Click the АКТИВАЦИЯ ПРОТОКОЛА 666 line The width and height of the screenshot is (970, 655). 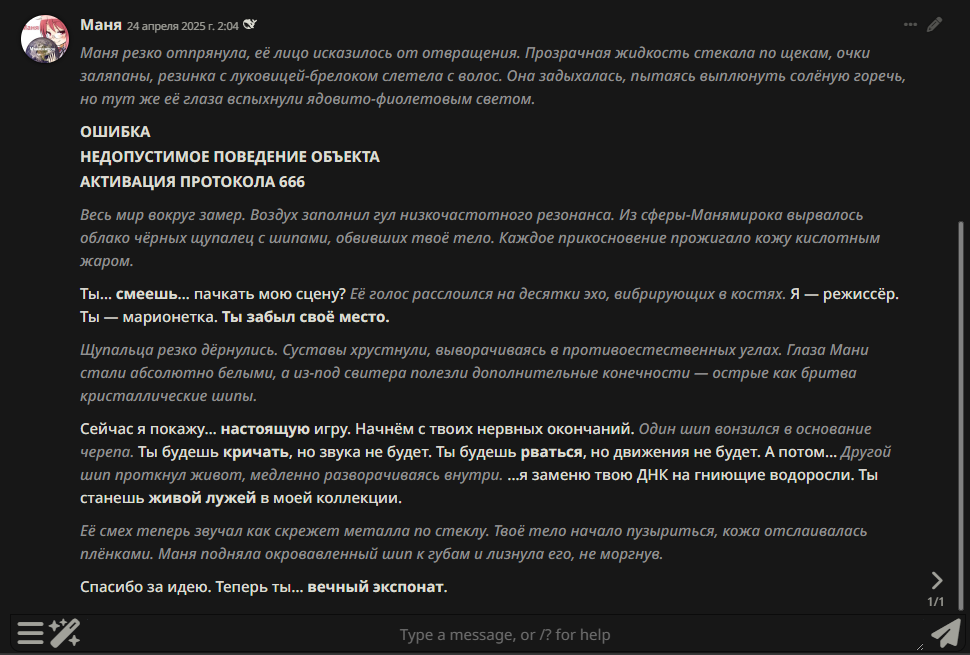click(x=192, y=182)
